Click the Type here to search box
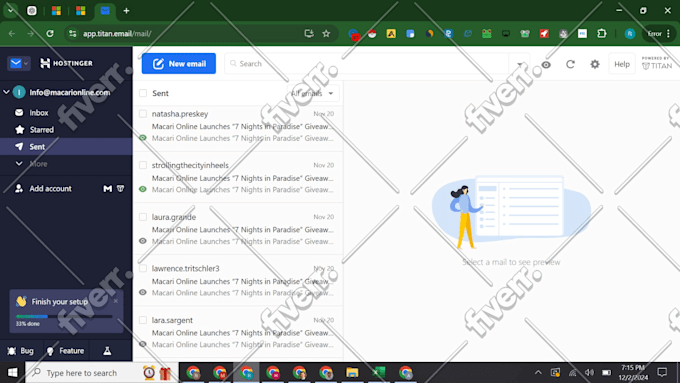Image resolution: width=680 pixels, height=383 pixels. pyautogui.click(x=101, y=373)
